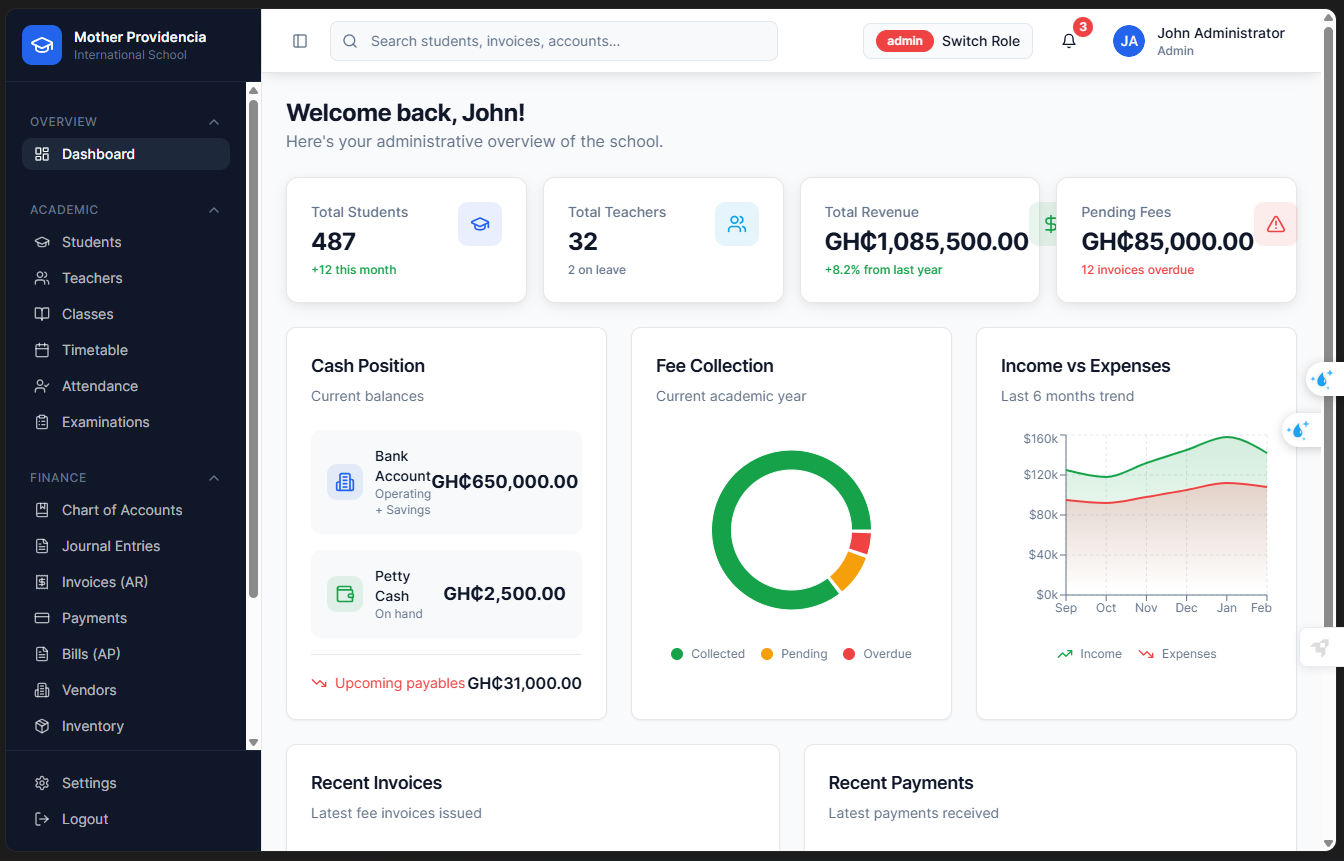Click the sidebar scroll down arrow

[x=253, y=742]
